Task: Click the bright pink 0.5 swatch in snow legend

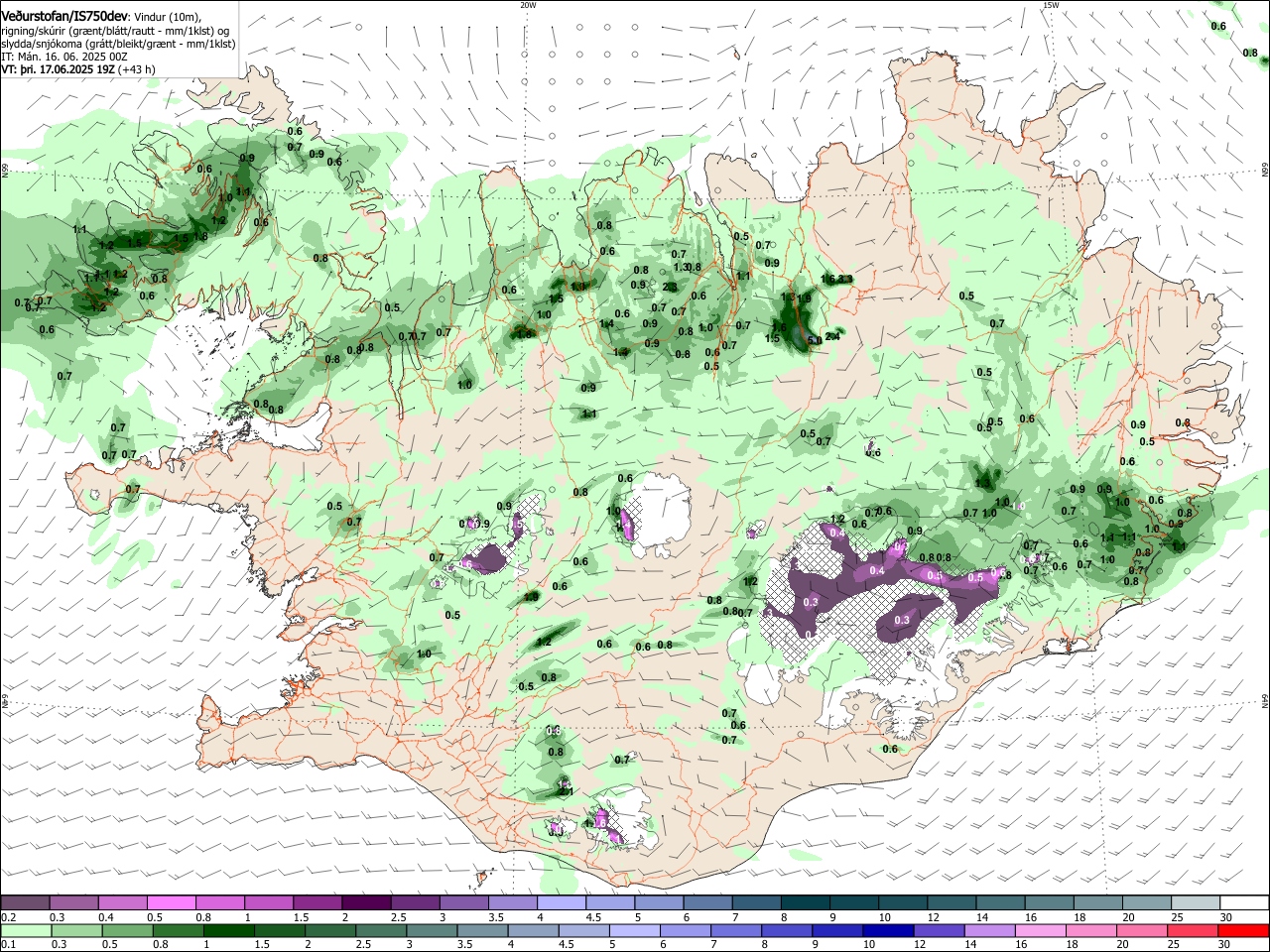Action: (x=171, y=902)
